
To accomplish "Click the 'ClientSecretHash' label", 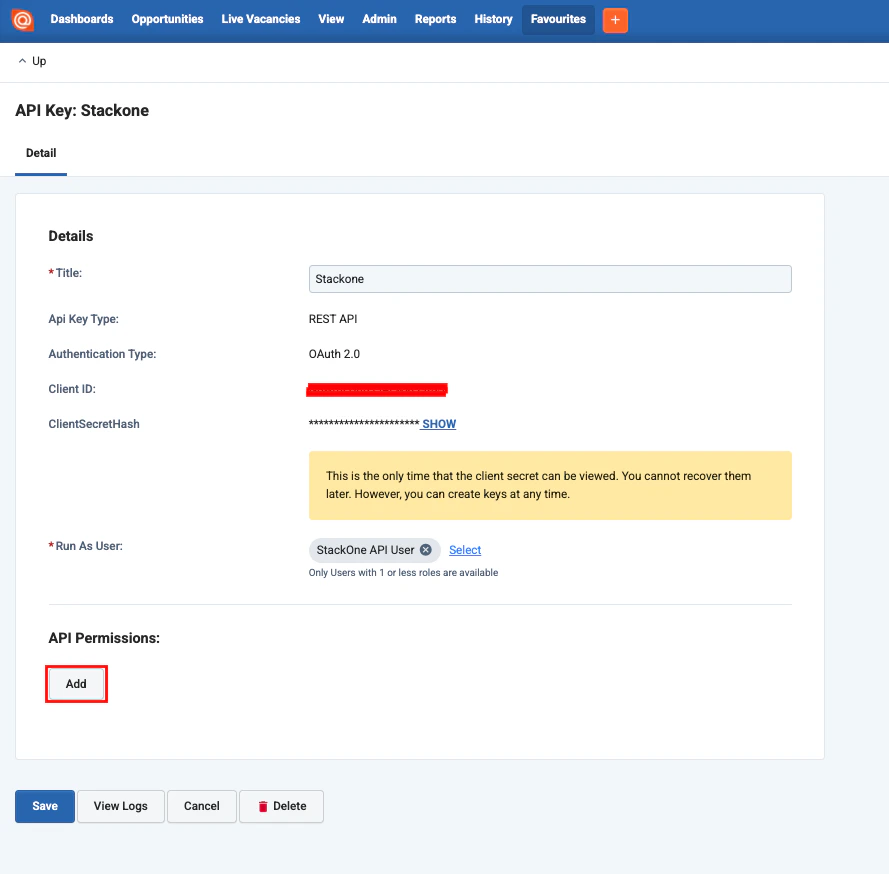I will tap(94, 424).
